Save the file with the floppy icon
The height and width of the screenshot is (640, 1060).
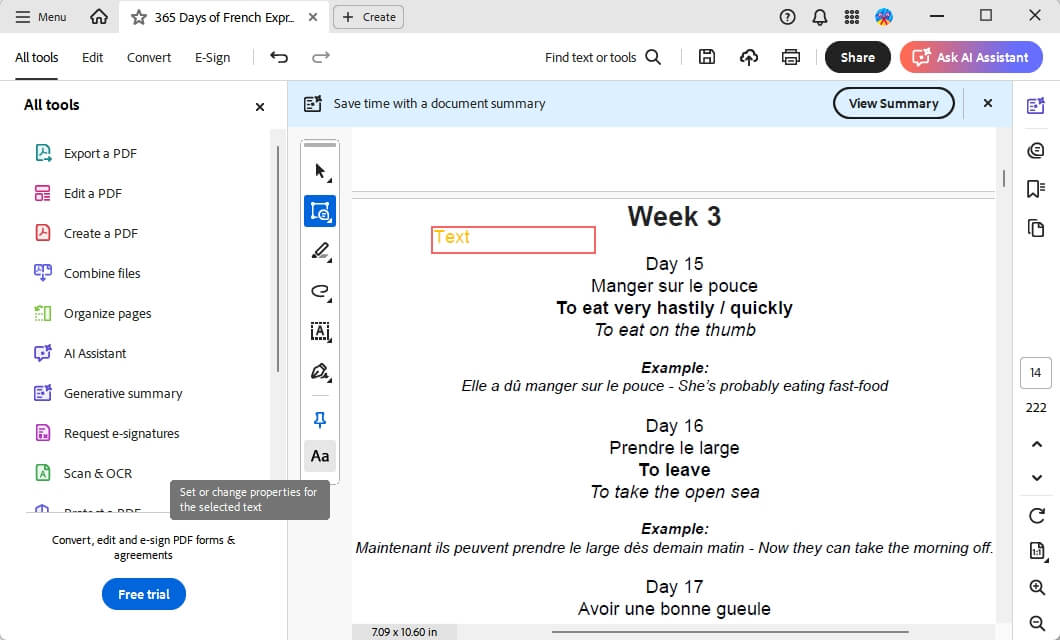pyautogui.click(x=706, y=57)
